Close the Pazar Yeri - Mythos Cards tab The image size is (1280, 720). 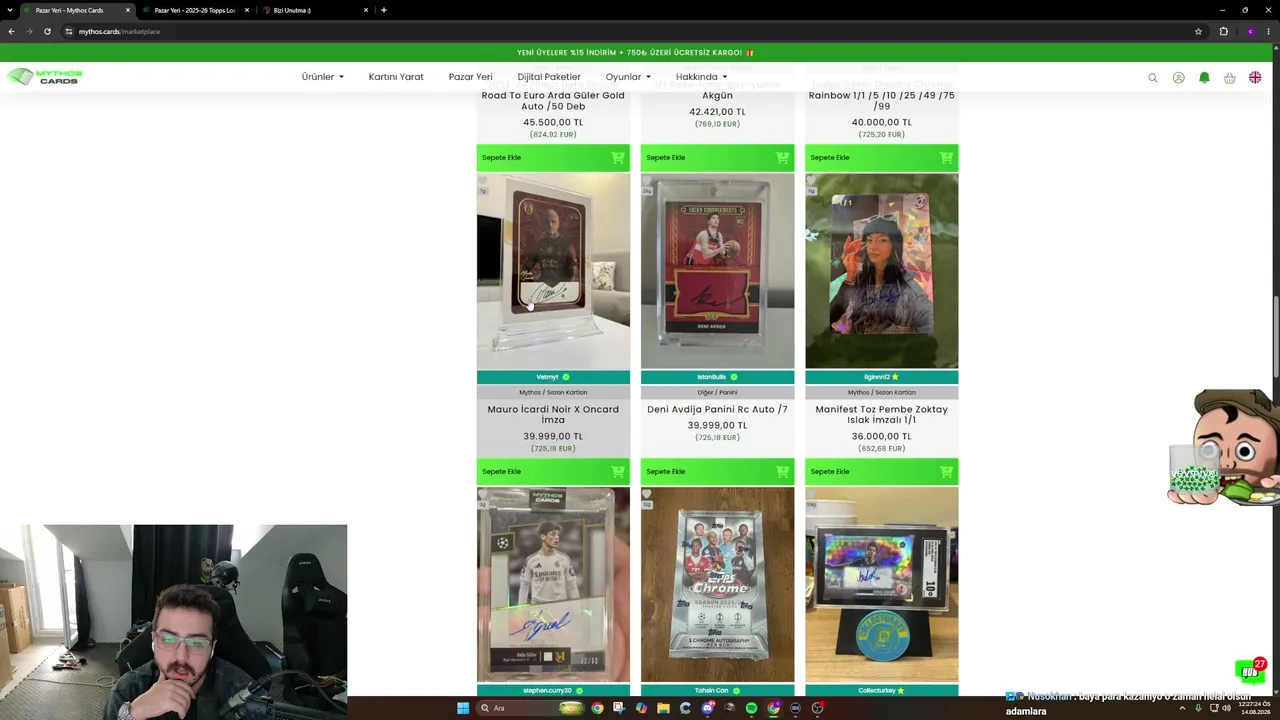click(128, 10)
